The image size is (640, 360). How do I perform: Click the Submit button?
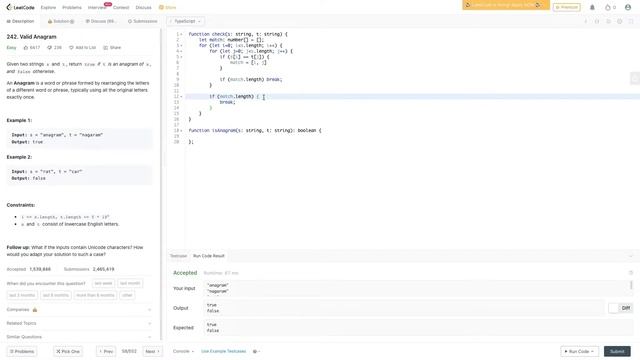coord(617,351)
